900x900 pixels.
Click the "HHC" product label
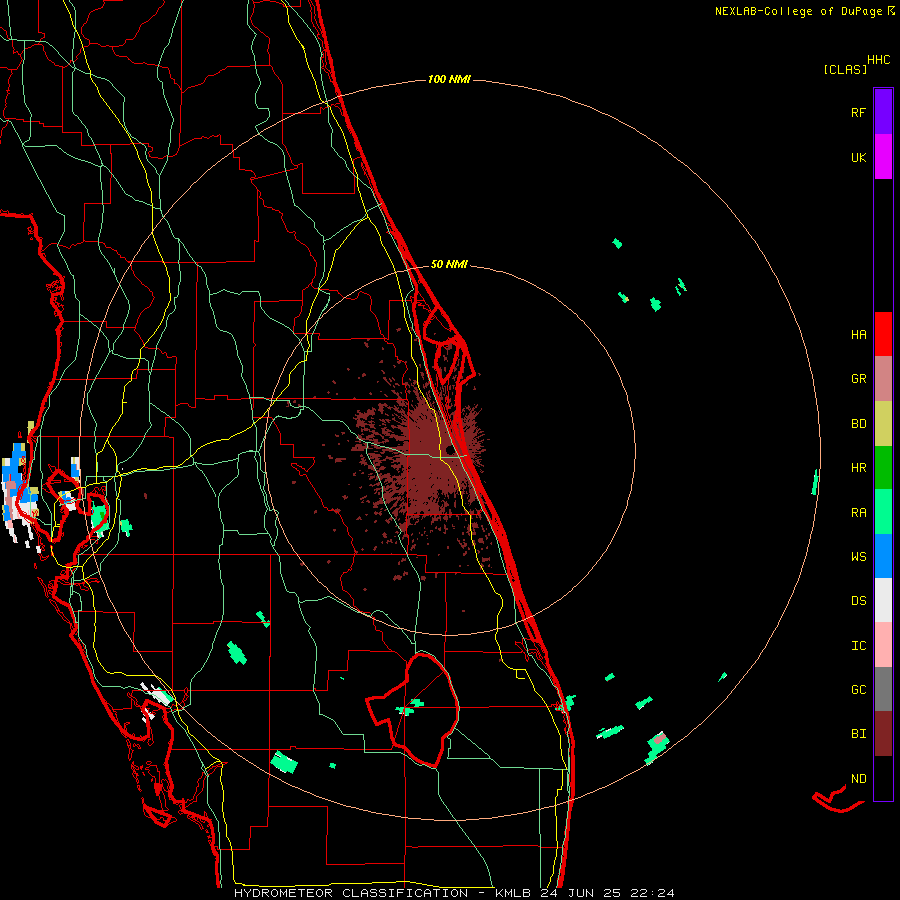point(879,60)
